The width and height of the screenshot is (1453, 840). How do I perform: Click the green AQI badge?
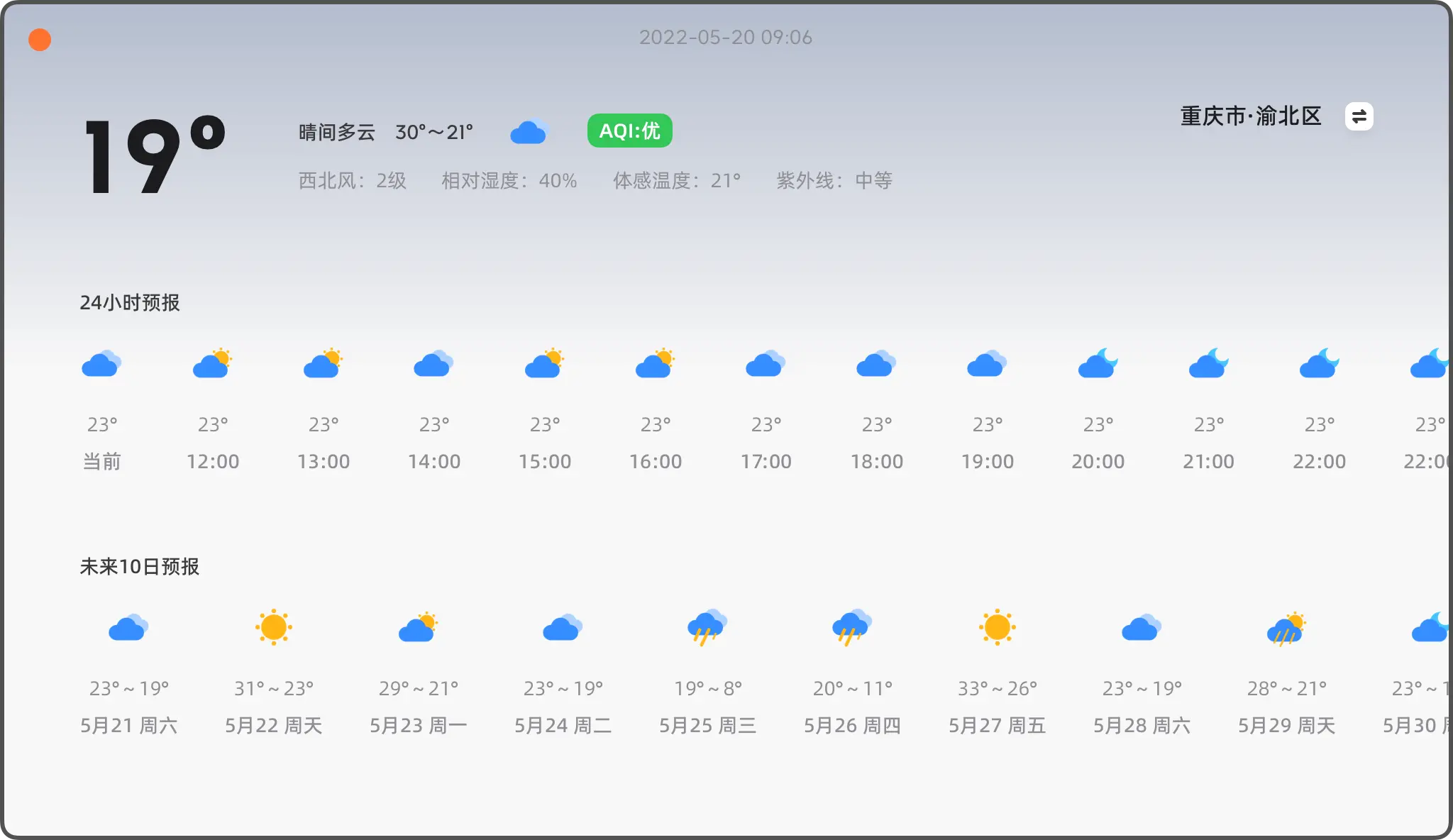pos(629,131)
